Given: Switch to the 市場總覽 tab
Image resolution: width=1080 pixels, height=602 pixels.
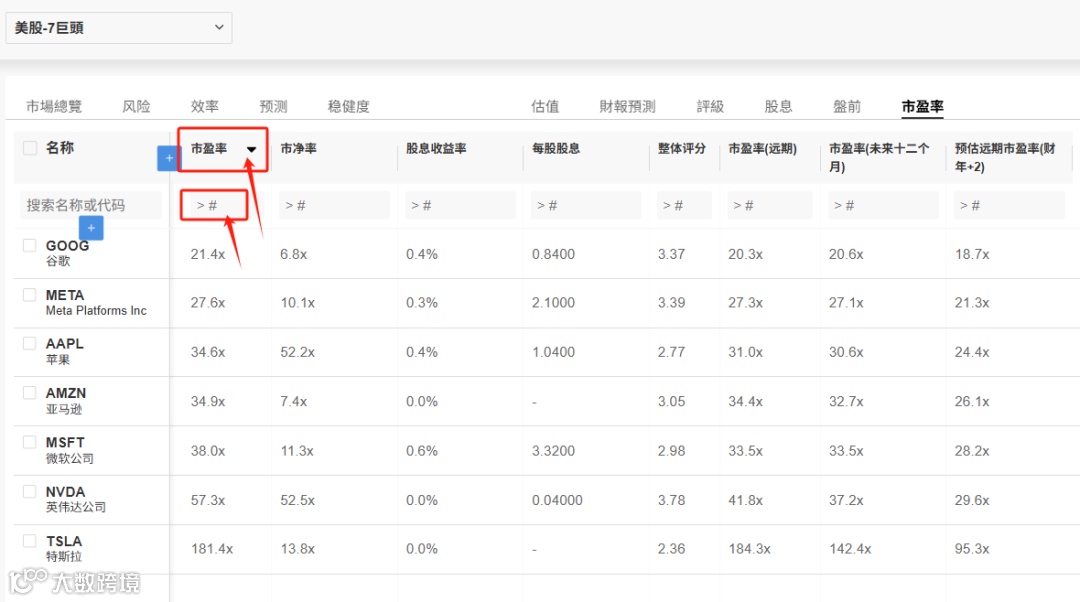Looking at the screenshot, I should (x=54, y=106).
